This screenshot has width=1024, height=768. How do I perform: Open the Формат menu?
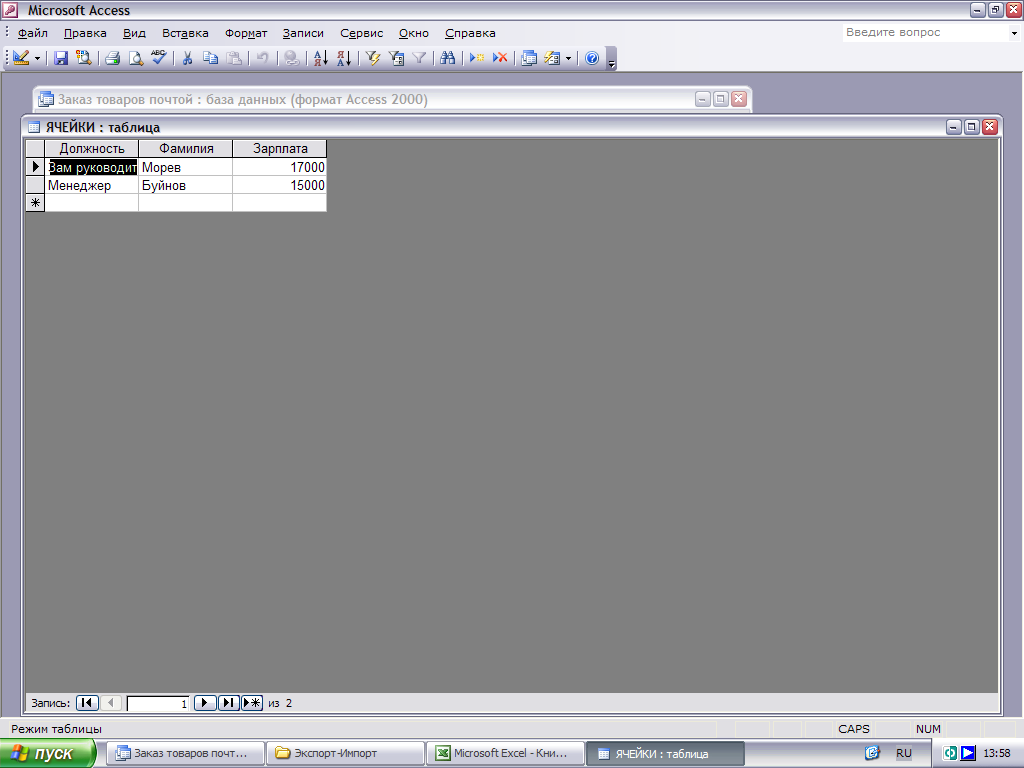tap(246, 33)
